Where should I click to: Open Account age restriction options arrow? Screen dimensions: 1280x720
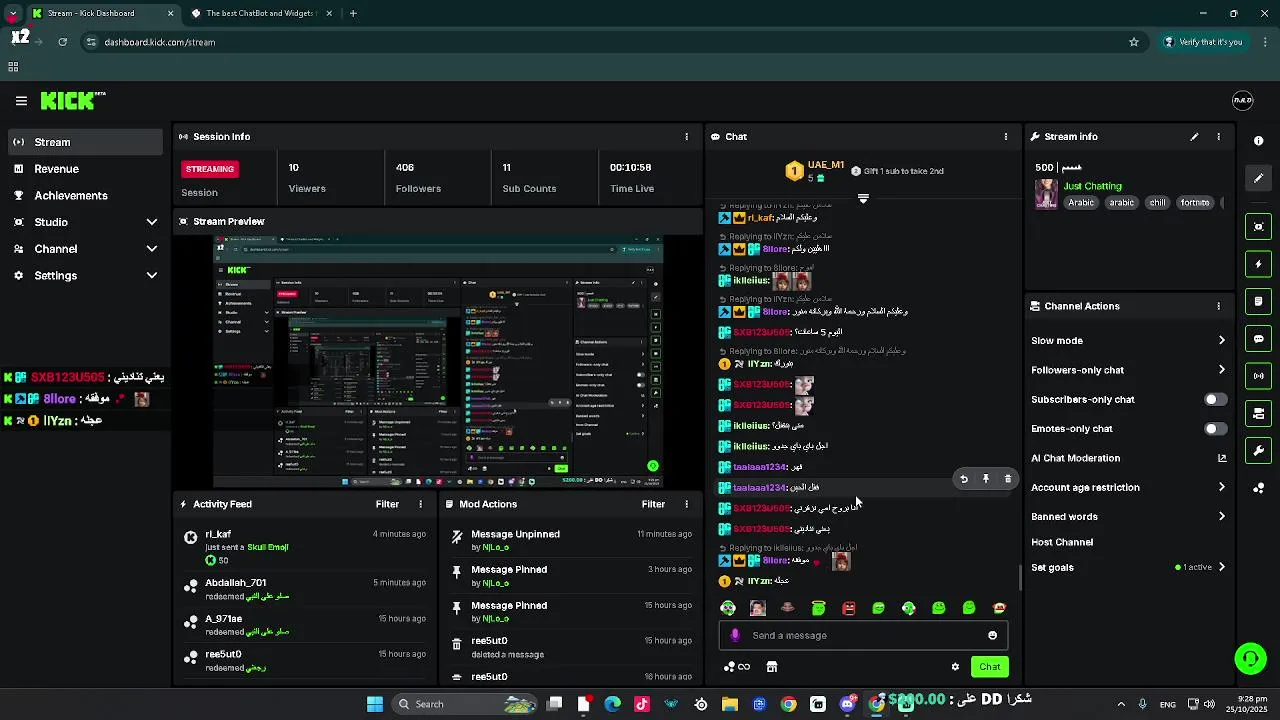point(1221,488)
